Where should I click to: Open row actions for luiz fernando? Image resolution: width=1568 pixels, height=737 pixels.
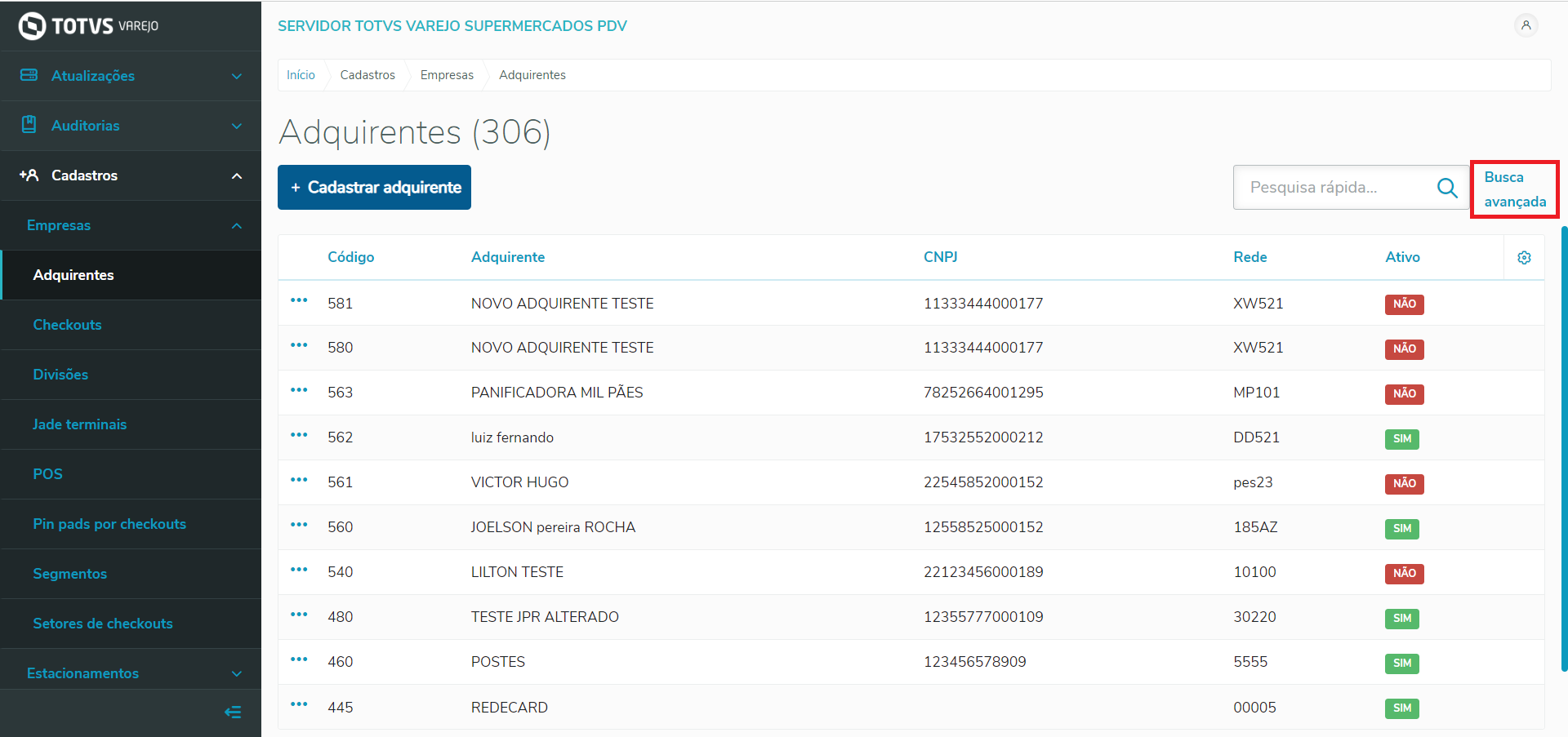pos(299,435)
